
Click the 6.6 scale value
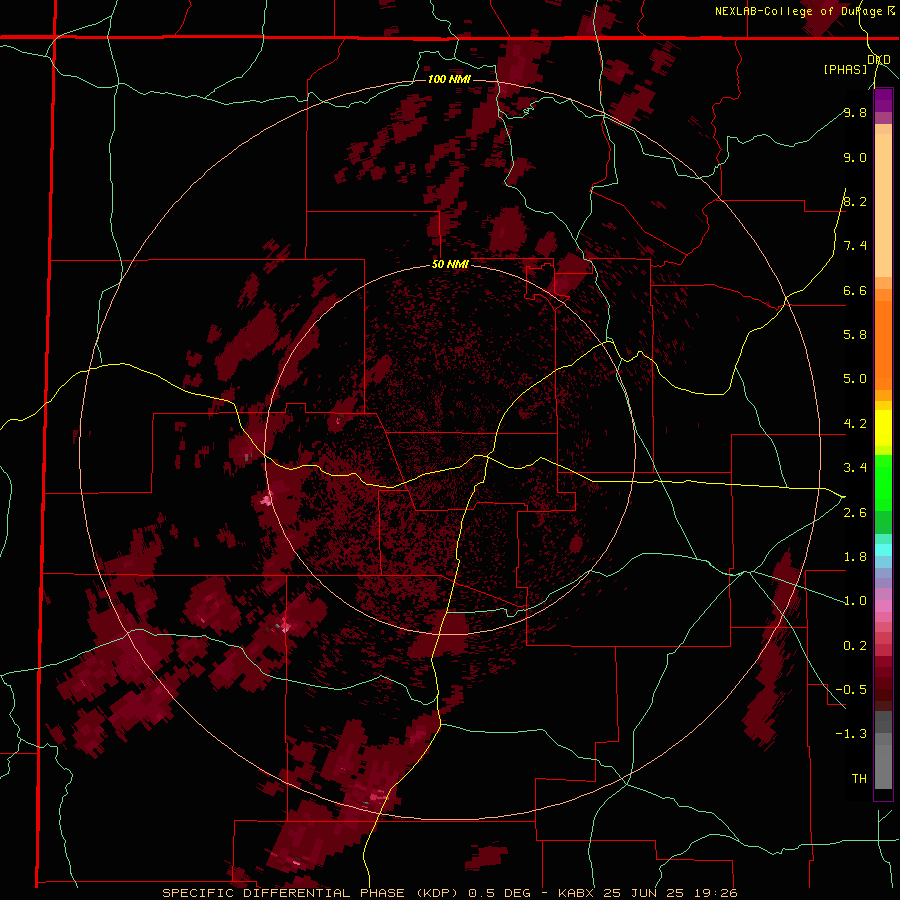click(x=855, y=290)
